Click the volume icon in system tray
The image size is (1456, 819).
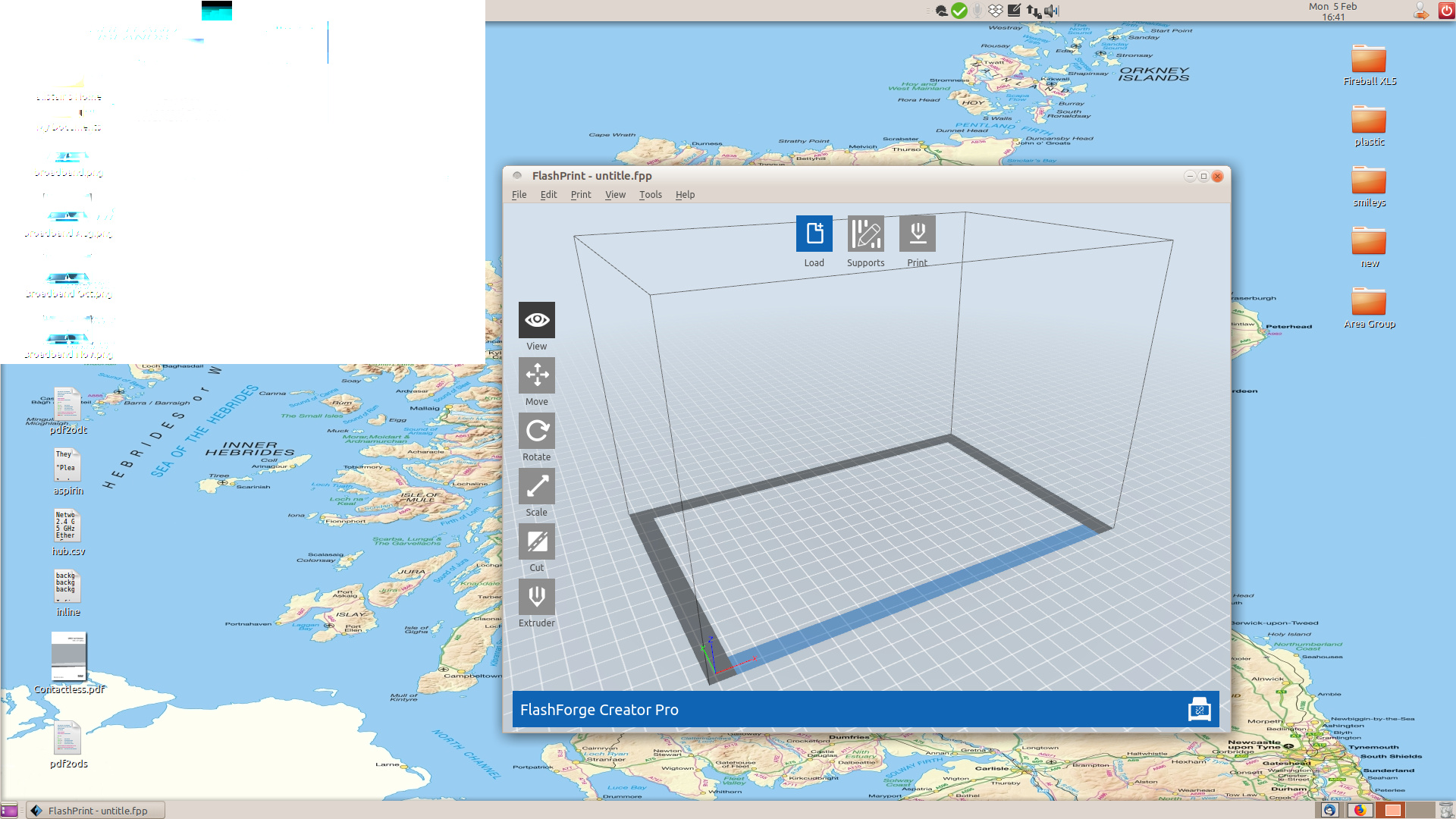click(x=1051, y=11)
